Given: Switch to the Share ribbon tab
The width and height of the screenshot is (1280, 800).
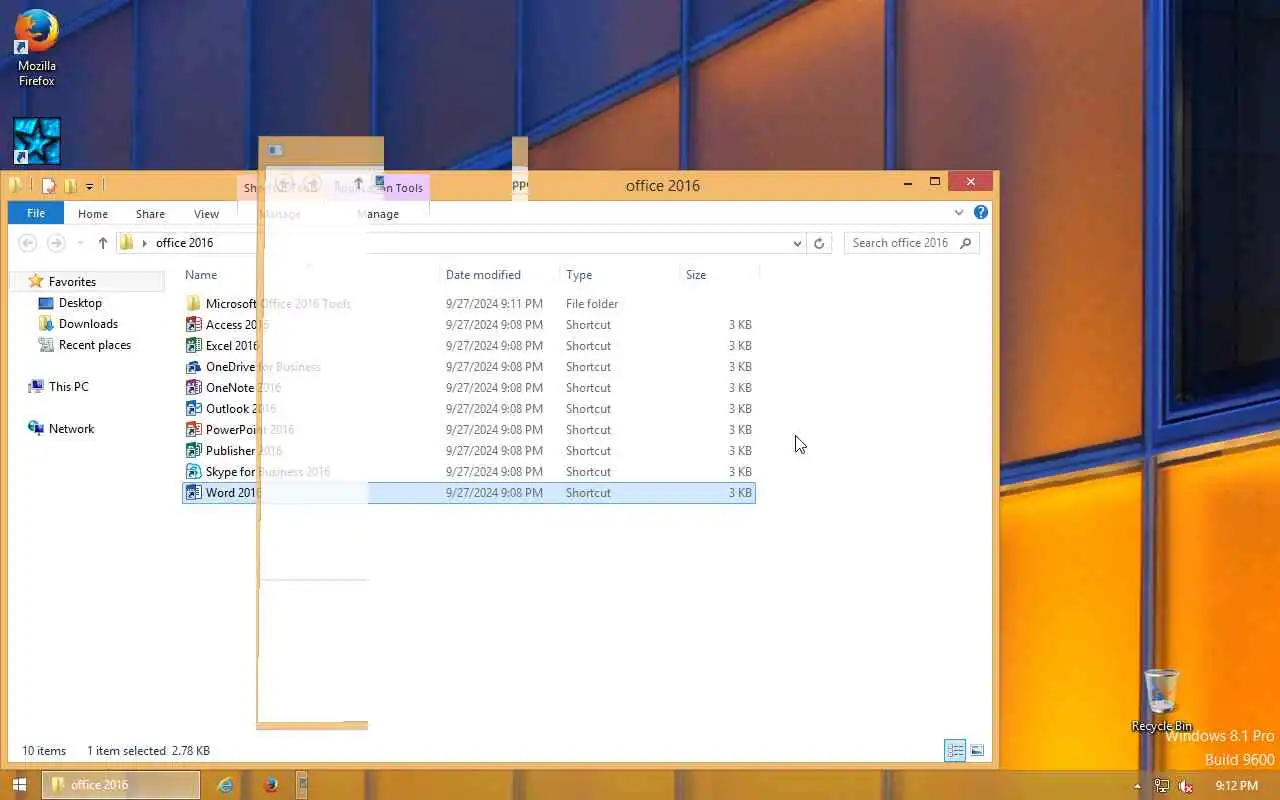Looking at the screenshot, I should (150, 214).
